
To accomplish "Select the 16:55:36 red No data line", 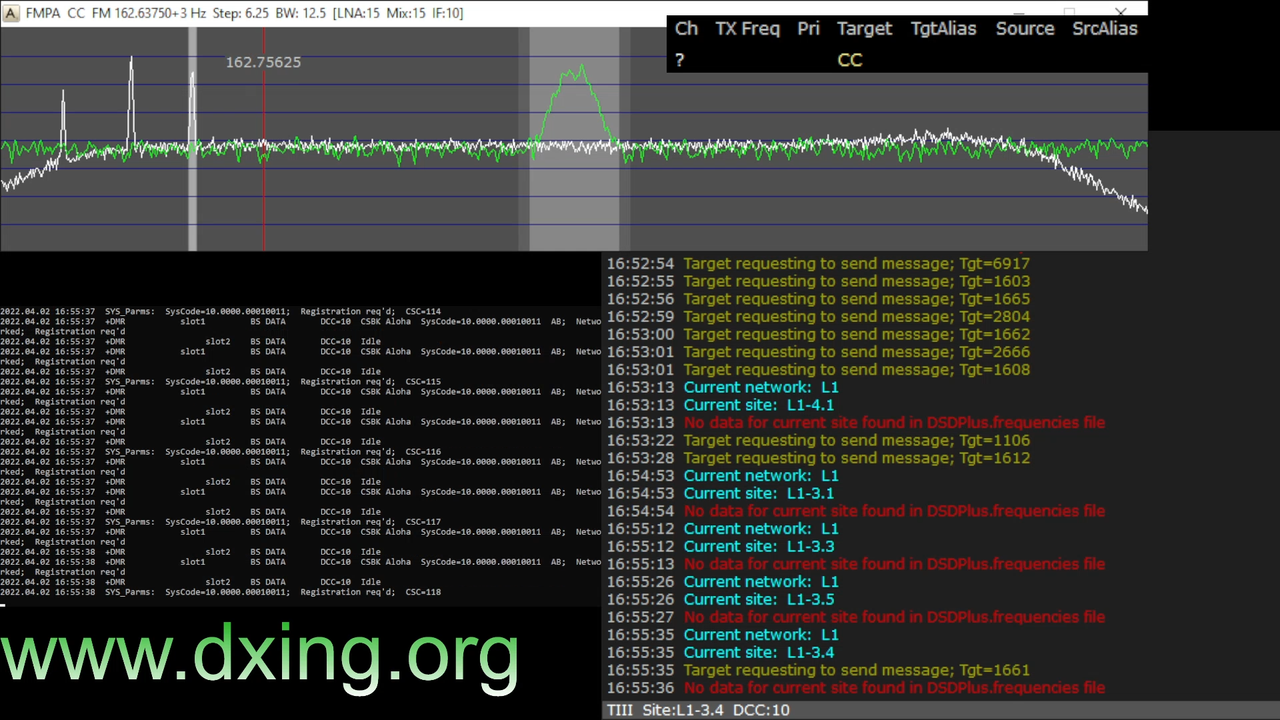I will point(856,688).
